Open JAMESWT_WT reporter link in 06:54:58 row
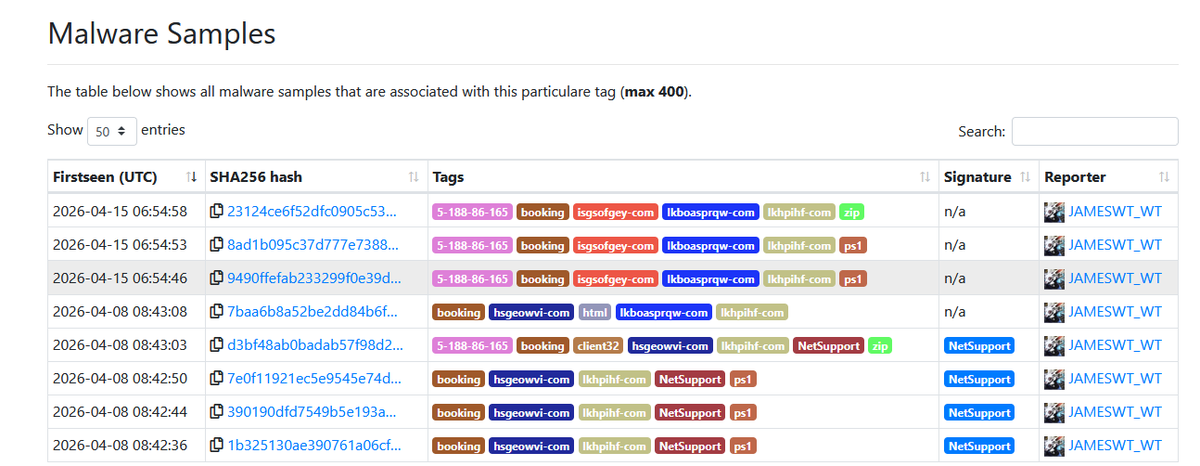This screenshot has width=1200, height=466. click(x=1115, y=212)
